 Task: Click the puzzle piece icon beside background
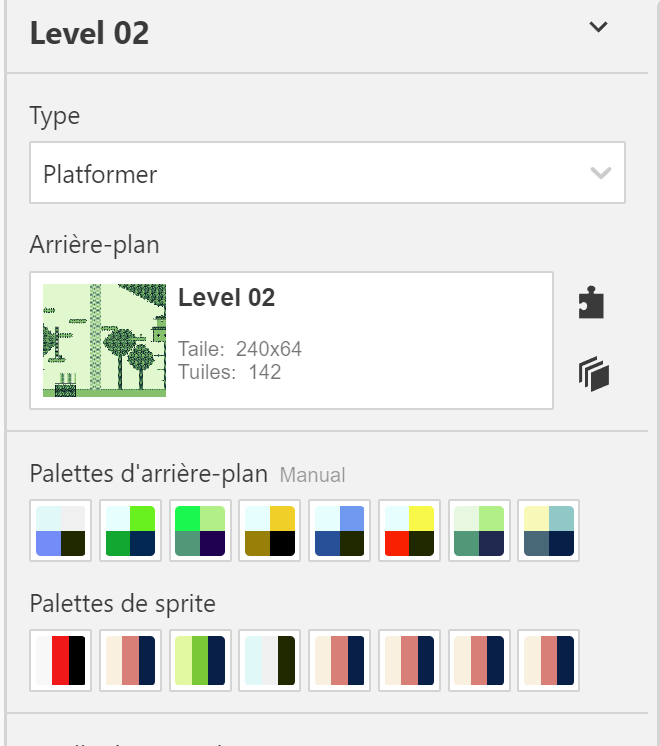click(x=592, y=303)
